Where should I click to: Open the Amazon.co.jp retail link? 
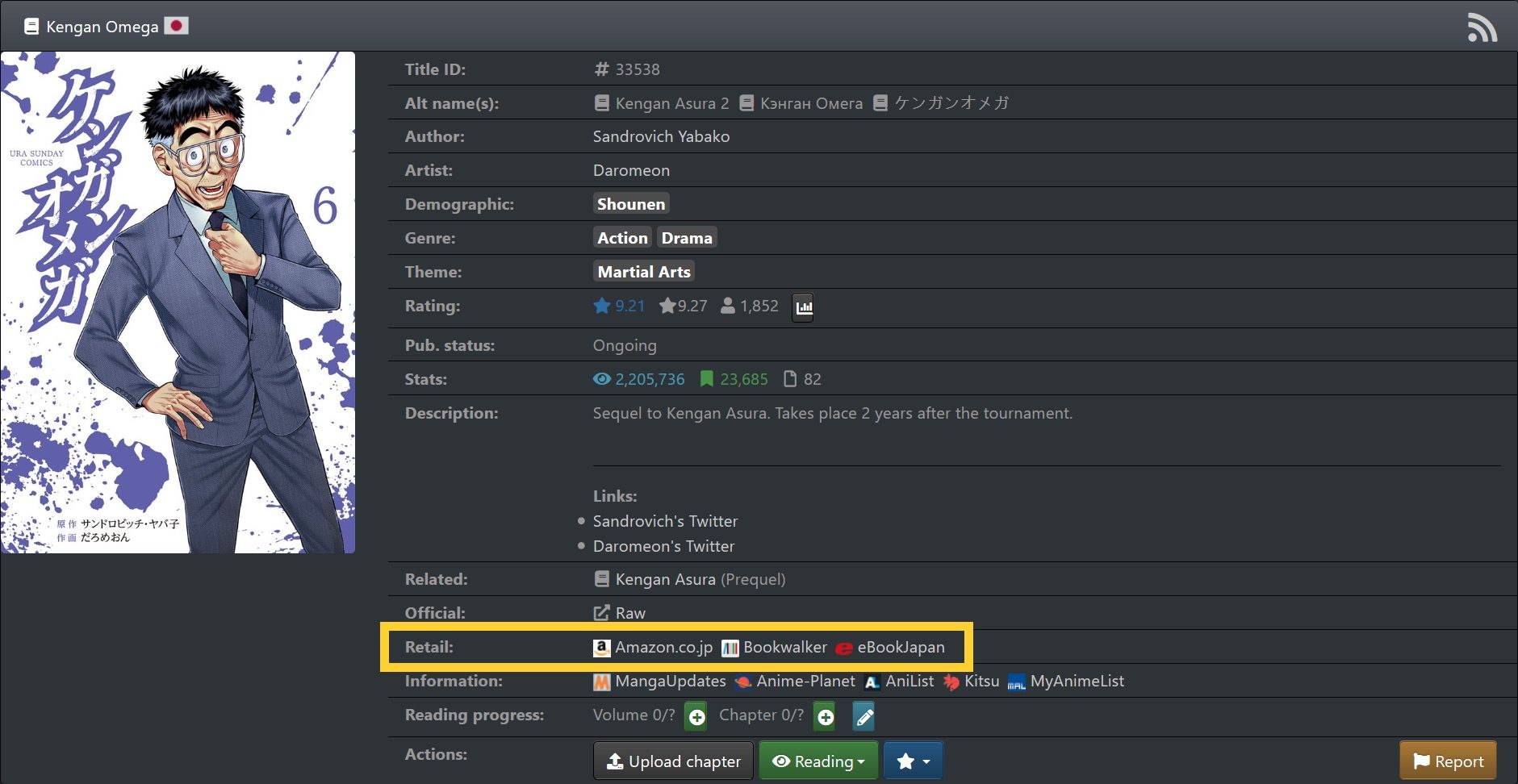663,648
